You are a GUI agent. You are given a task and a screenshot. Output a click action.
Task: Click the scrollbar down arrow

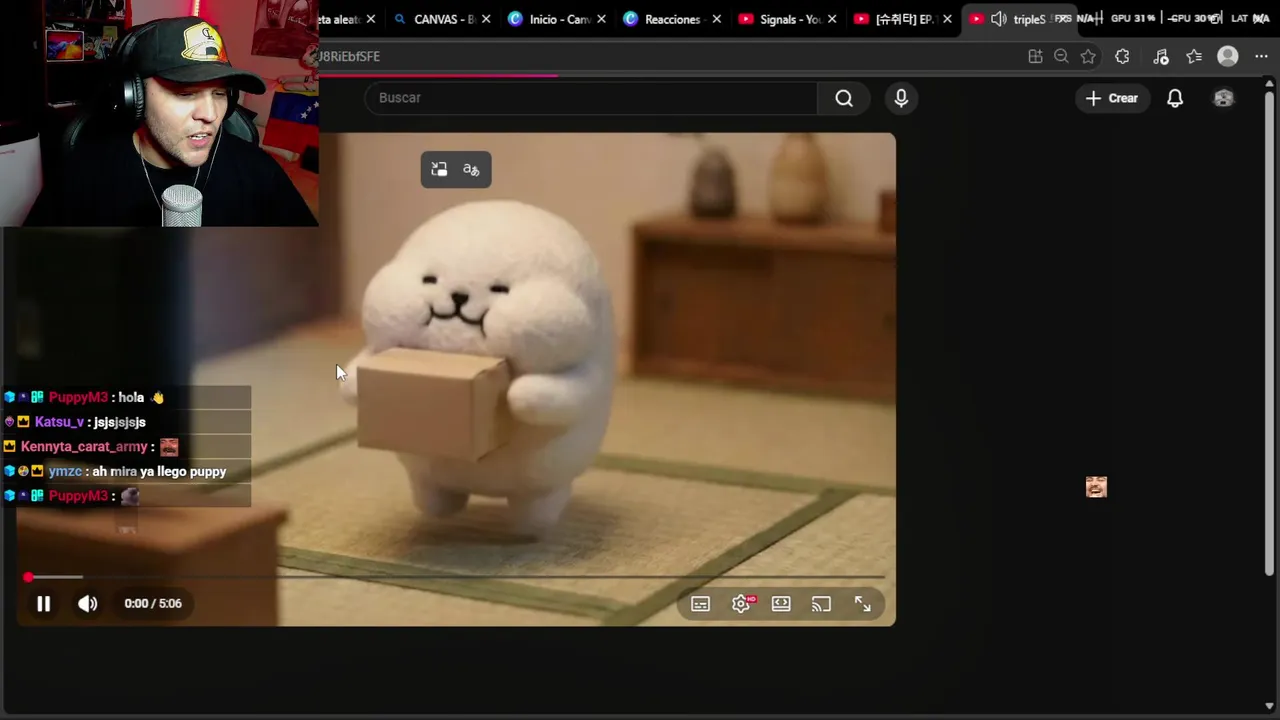(x=1270, y=707)
